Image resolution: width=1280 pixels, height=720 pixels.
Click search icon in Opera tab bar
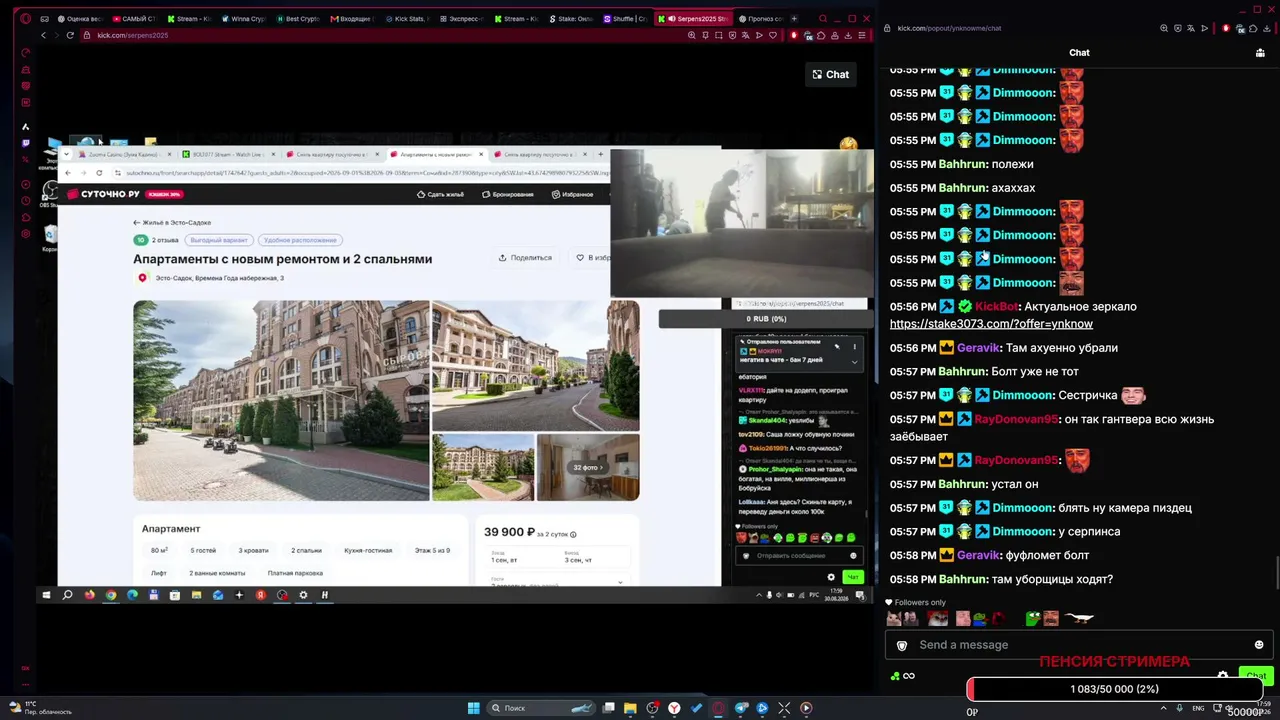[x=823, y=19]
